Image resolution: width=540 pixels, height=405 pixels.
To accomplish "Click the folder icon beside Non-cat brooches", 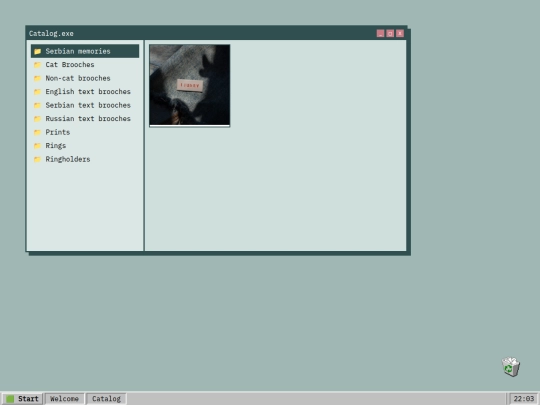I will (37, 79).
